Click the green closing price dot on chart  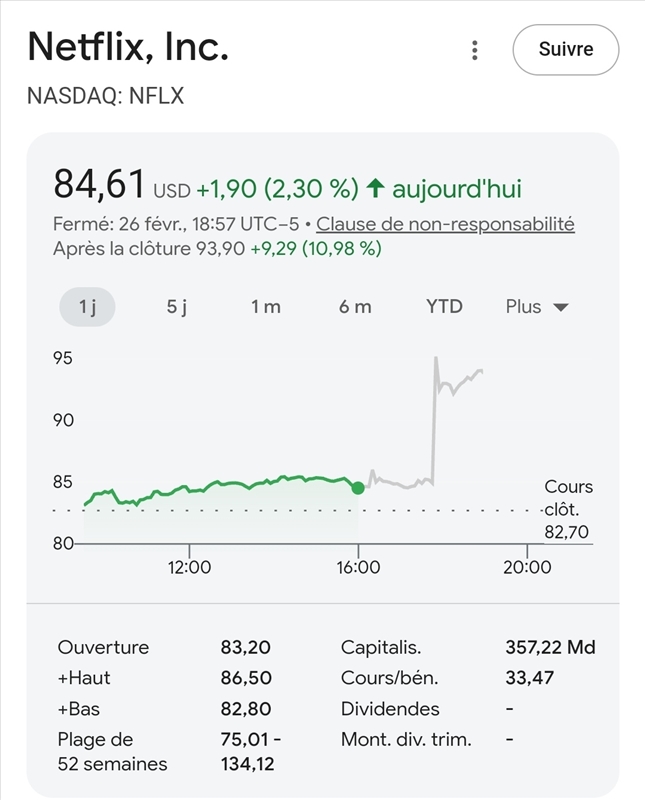(x=358, y=488)
